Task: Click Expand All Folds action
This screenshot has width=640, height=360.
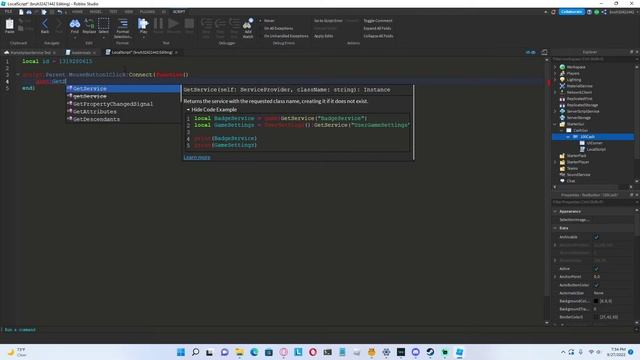Action: pyautogui.click(x=377, y=28)
